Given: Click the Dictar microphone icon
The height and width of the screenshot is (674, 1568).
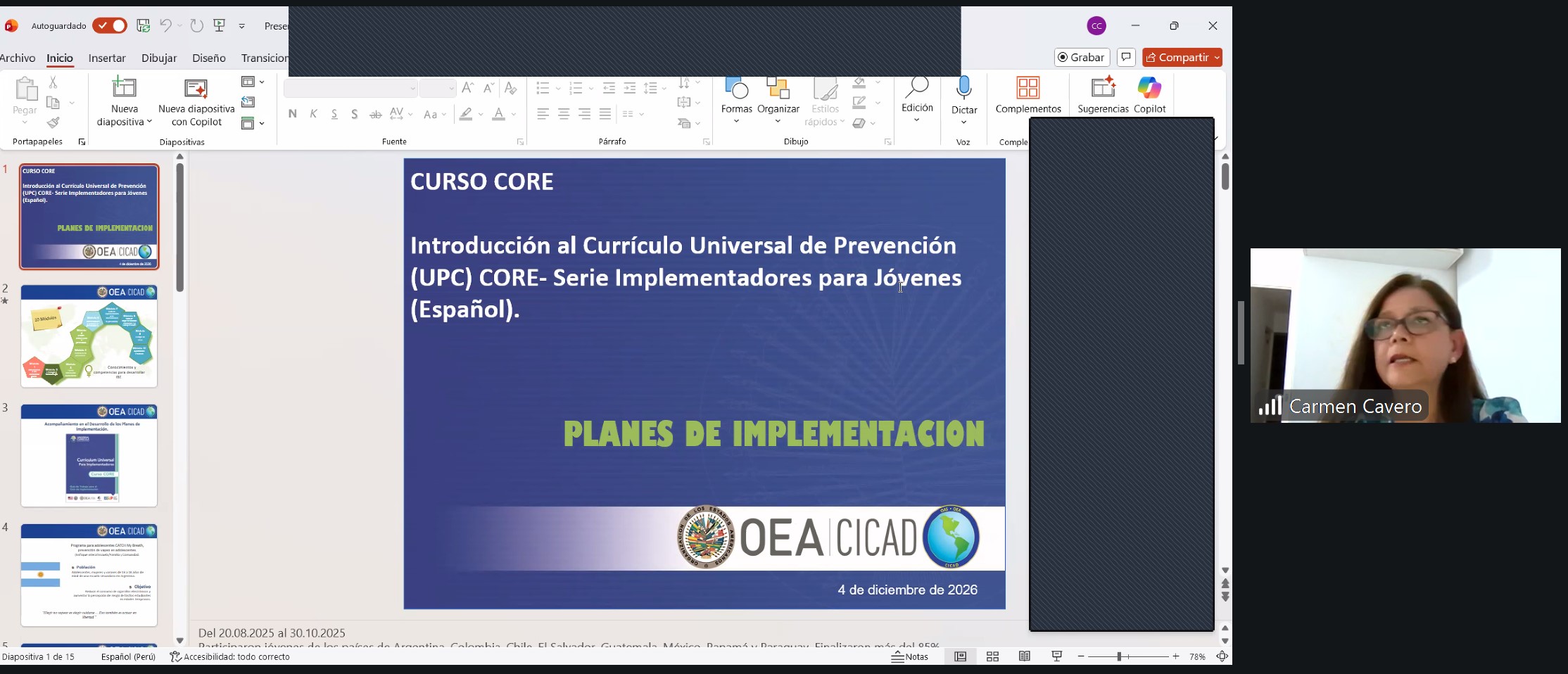Looking at the screenshot, I should coord(964,89).
